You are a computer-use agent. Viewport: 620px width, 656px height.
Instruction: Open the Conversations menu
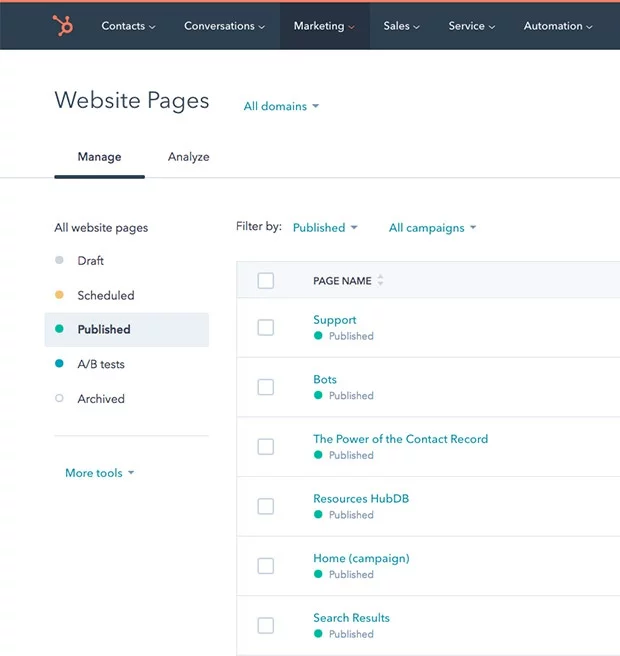(x=224, y=26)
